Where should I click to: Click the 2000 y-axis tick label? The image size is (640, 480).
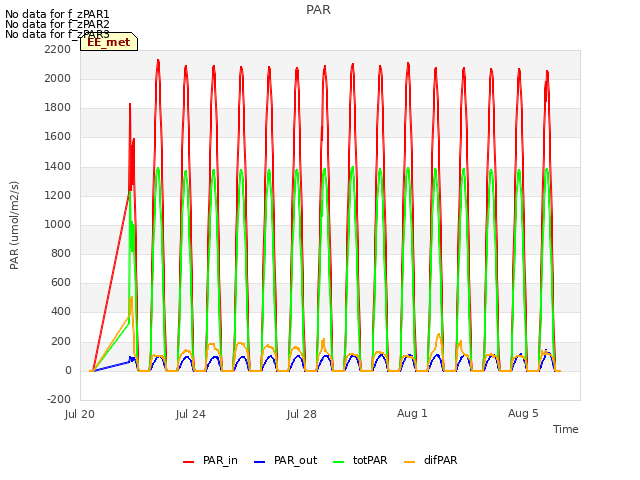point(58,79)
